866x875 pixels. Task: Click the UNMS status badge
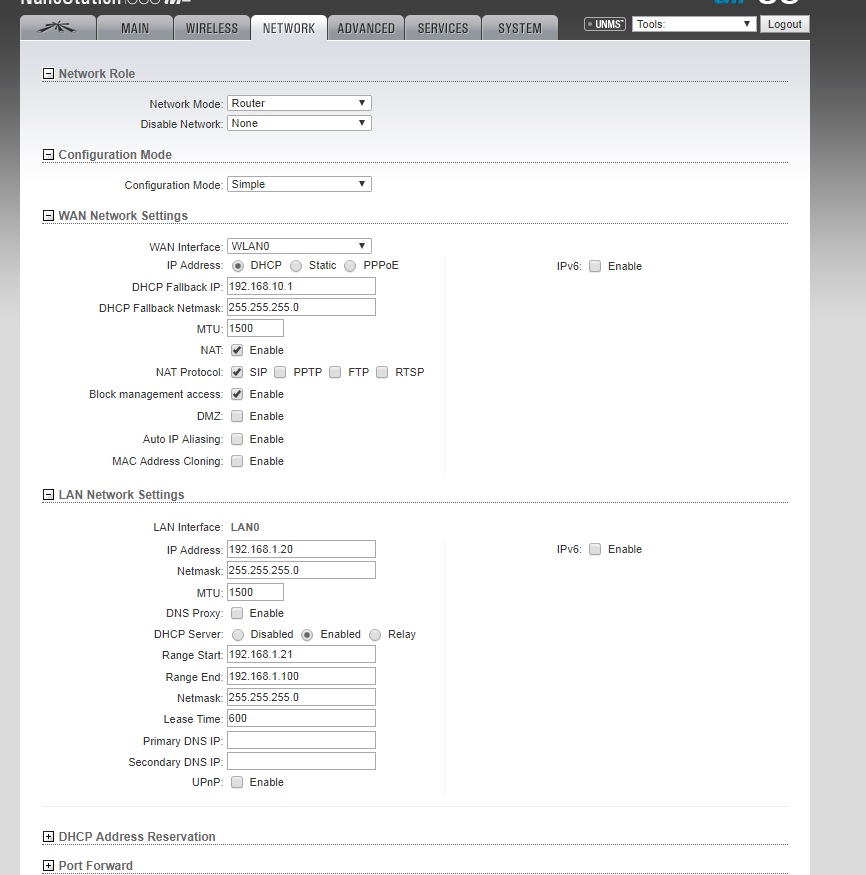click(605, 24)
